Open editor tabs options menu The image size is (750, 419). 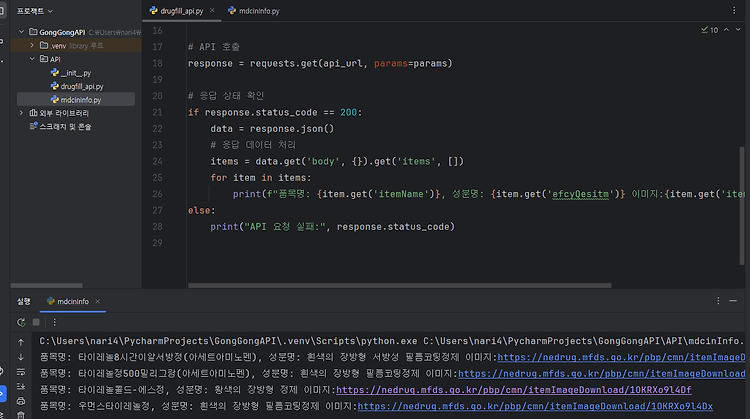click(734, 10)
